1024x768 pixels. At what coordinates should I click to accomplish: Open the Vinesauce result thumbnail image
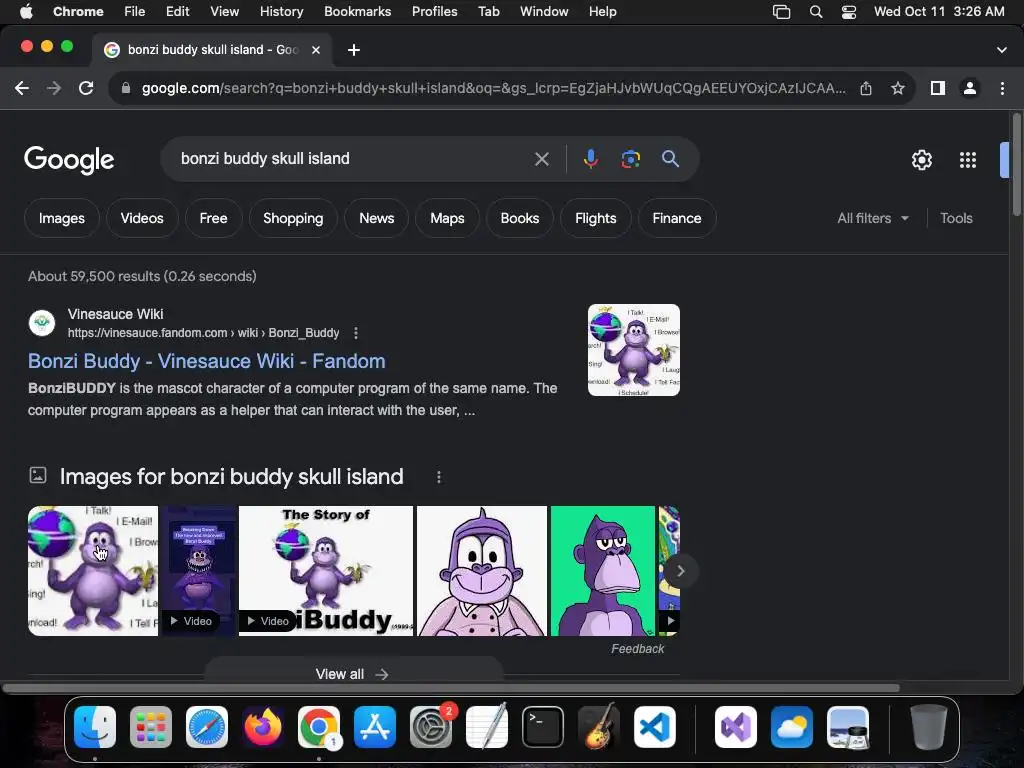[633, 350]
